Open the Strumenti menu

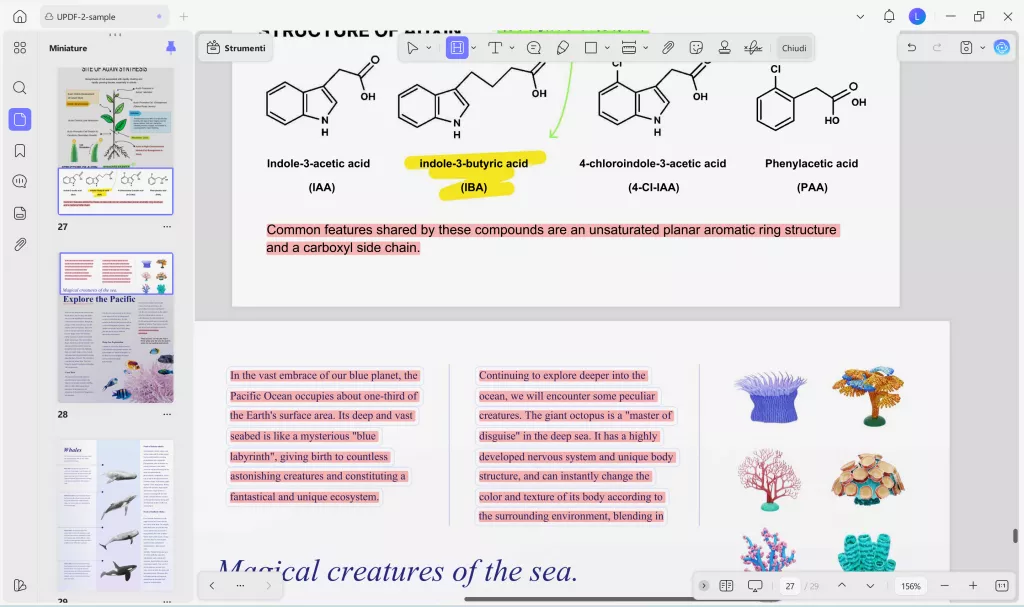click(235, 47)
